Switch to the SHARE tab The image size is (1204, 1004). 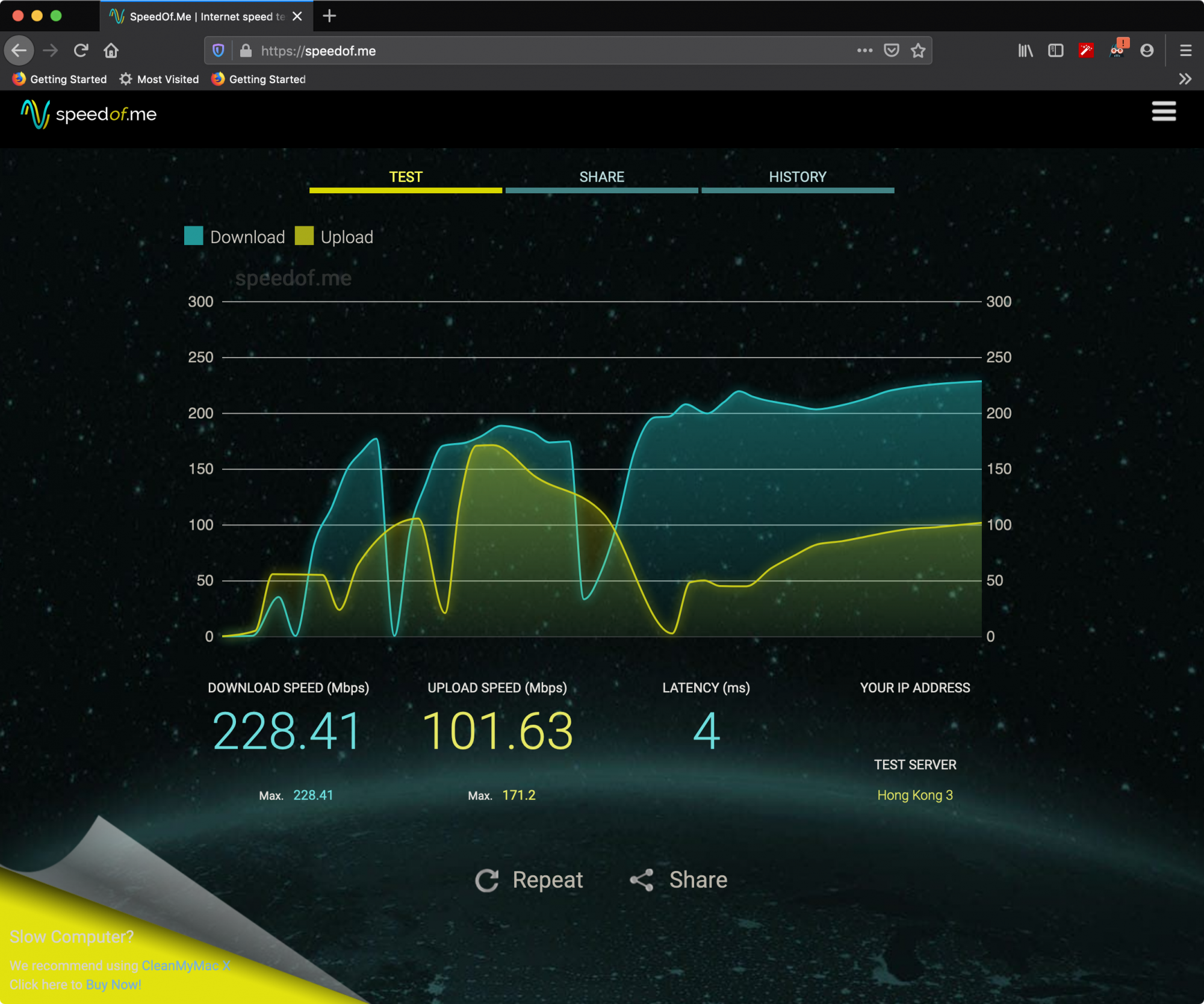pyautogui.click(x=601, y=178)
